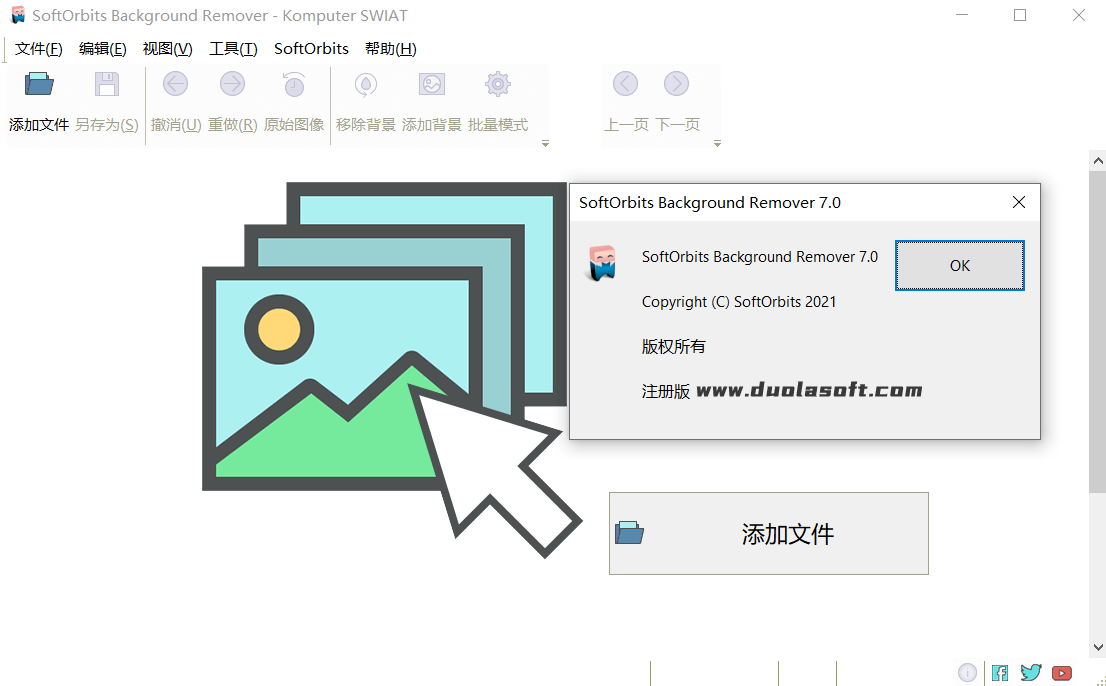Close the About dialog with X
The image size is (1106, 686).
tap(1019, 202)
